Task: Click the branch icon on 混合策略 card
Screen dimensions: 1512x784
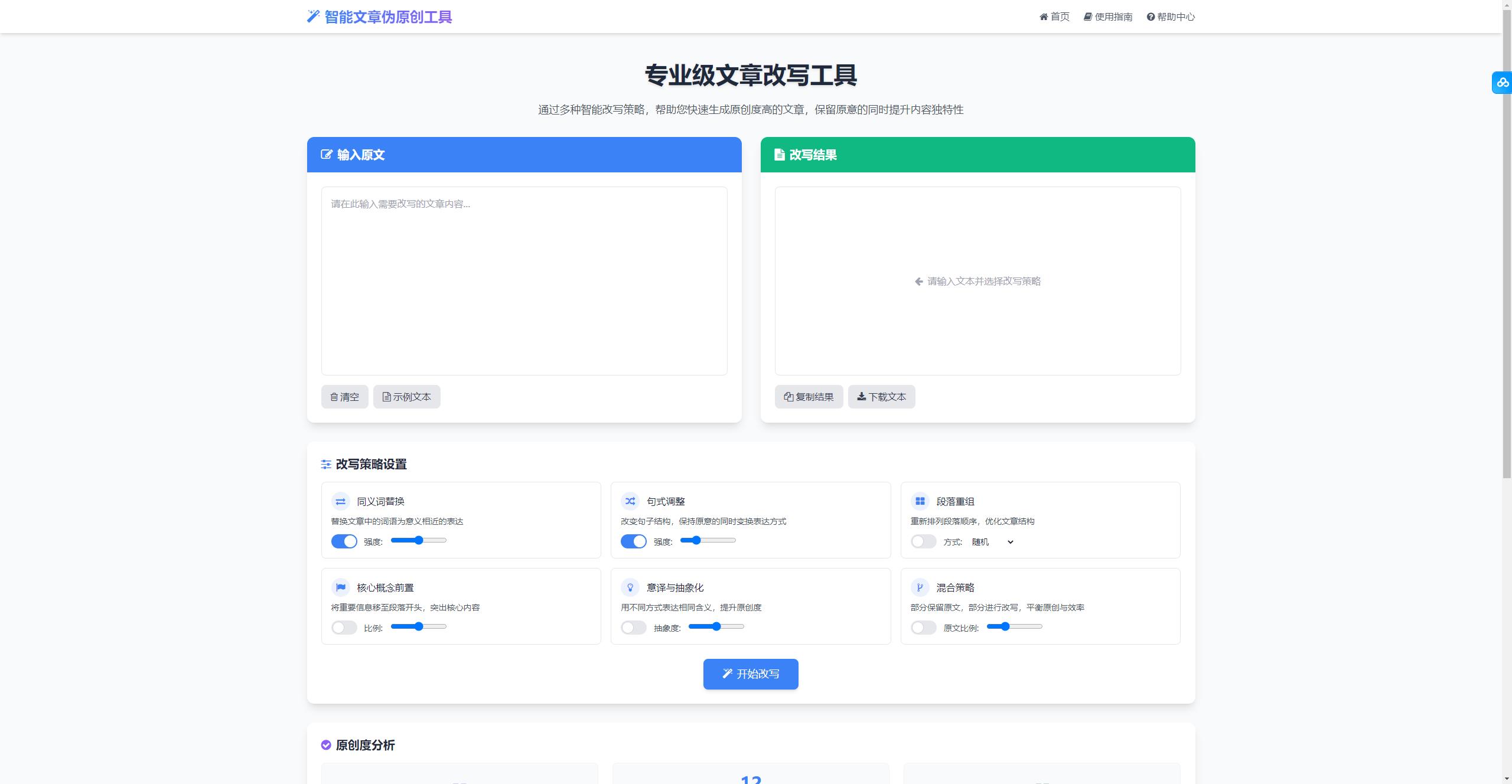Action: [x=920, y=587]
